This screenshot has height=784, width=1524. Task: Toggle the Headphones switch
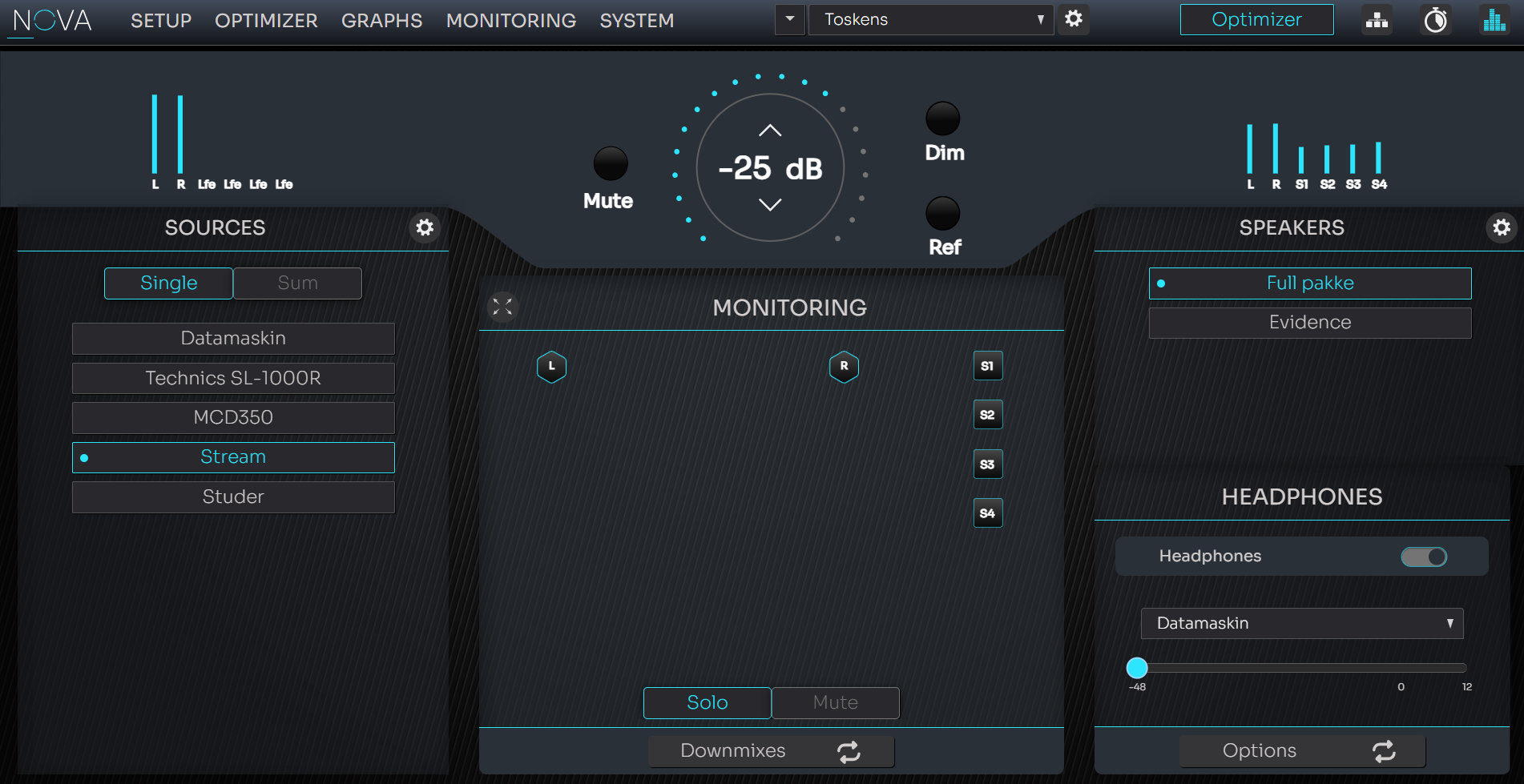tap(1424, 557)
